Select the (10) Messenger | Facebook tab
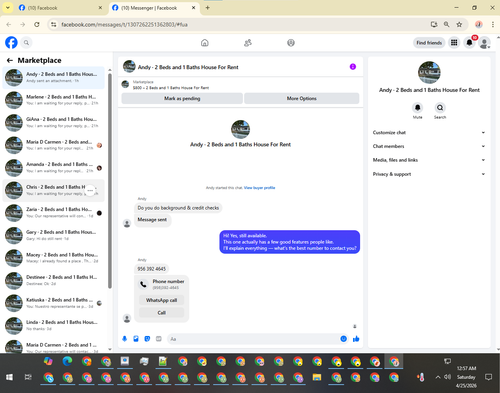The height and width of the screenshot is (393, 500). click(x=153, y=8)
